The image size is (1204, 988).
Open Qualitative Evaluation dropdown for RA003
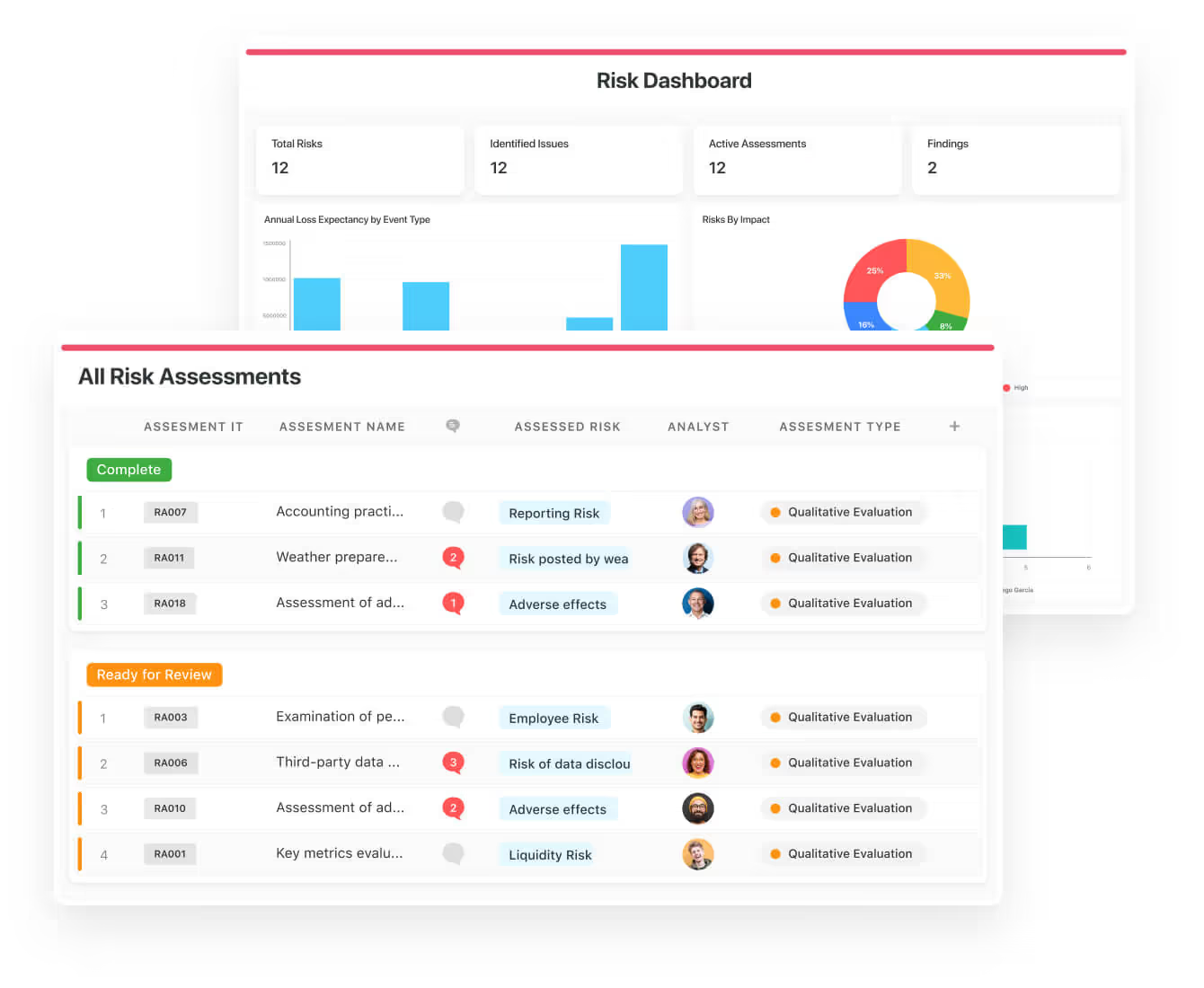[843, 718]
